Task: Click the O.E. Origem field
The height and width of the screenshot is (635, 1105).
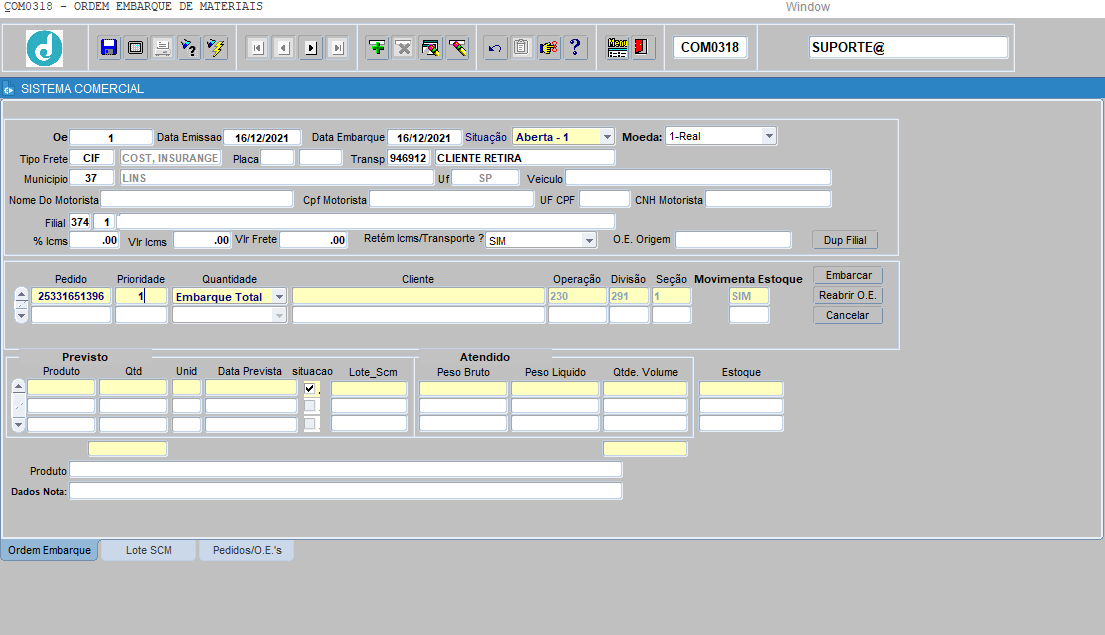Action: pos(734,240)
